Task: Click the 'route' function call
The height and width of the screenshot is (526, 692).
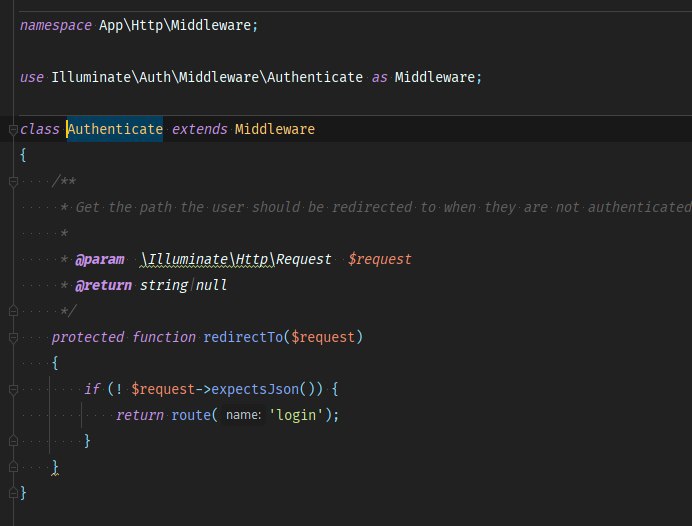Action: pyautogui.click(x=191, y=415)
